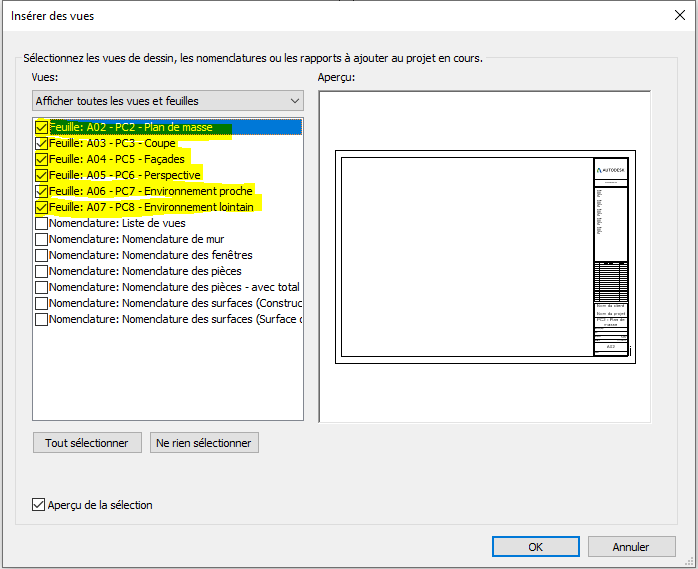This screenshot has width=698, height=569.
Task: Uncheck the A03 - PC3 Coupe checkbox
Action: pyautogui.click(x=41, y=144)
